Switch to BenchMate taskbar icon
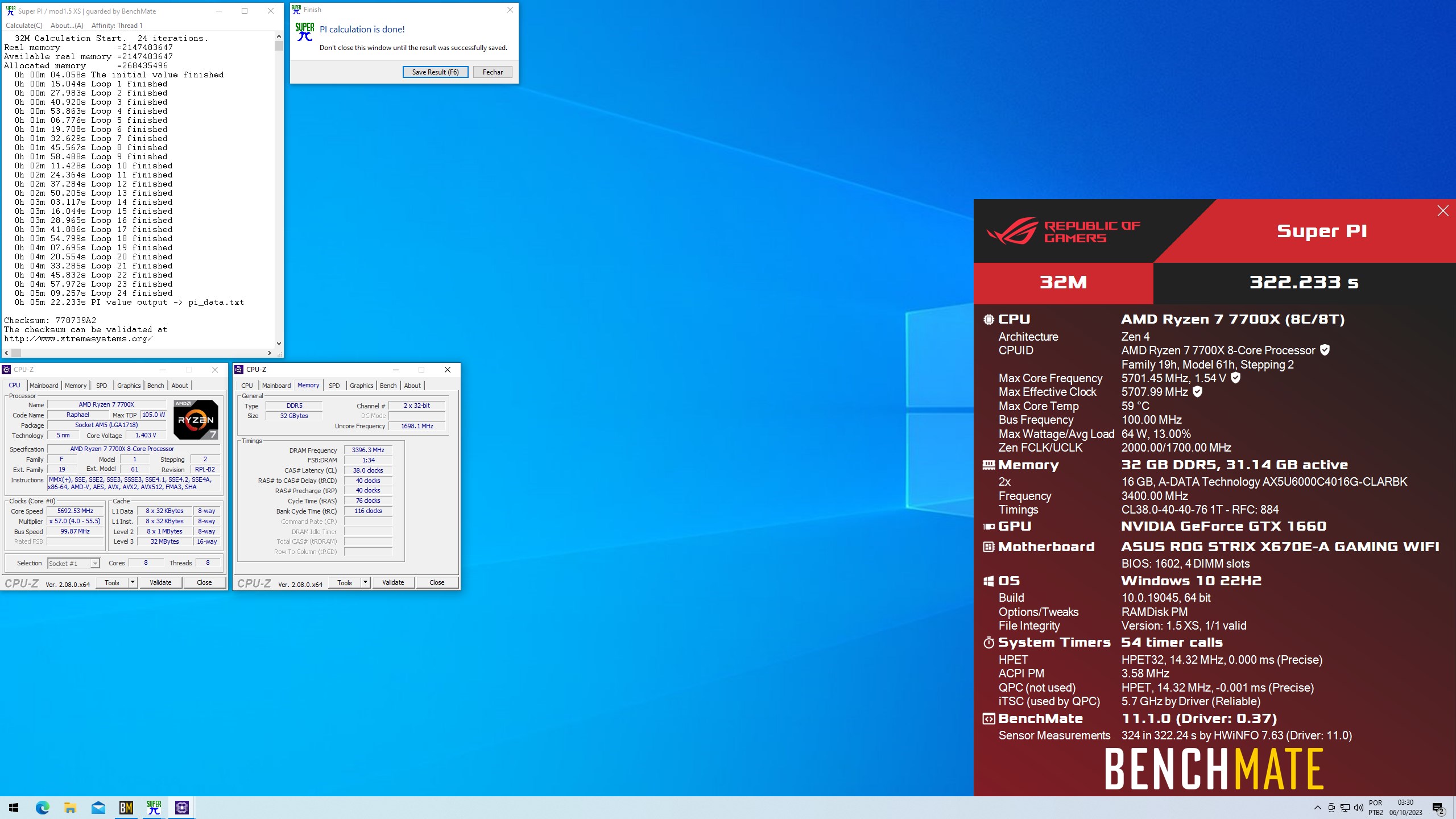The width and height of the screenshot is (1456, 819). tap(126, 807)
